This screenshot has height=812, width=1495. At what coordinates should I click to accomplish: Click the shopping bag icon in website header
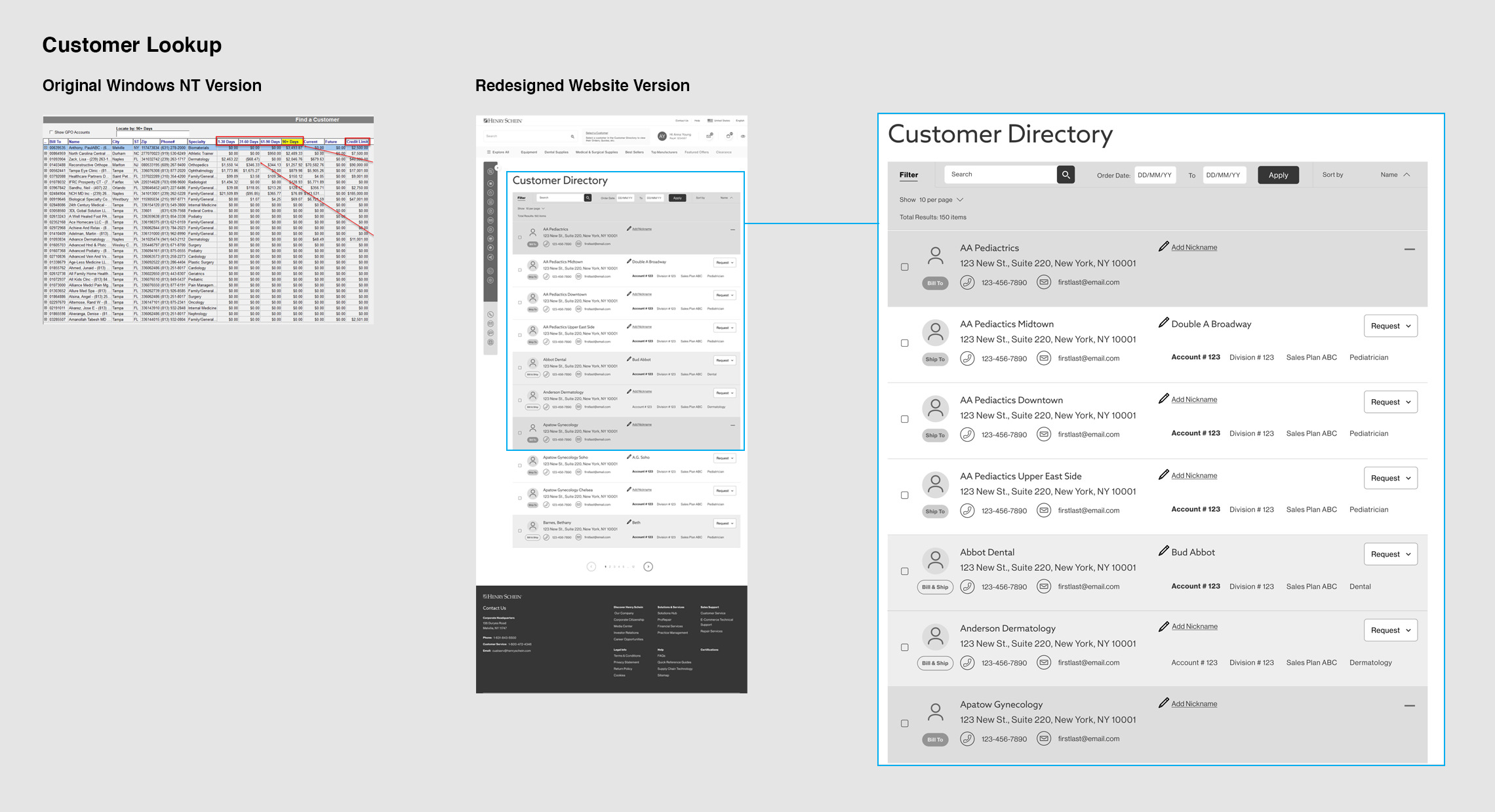[x=728, y=136]
